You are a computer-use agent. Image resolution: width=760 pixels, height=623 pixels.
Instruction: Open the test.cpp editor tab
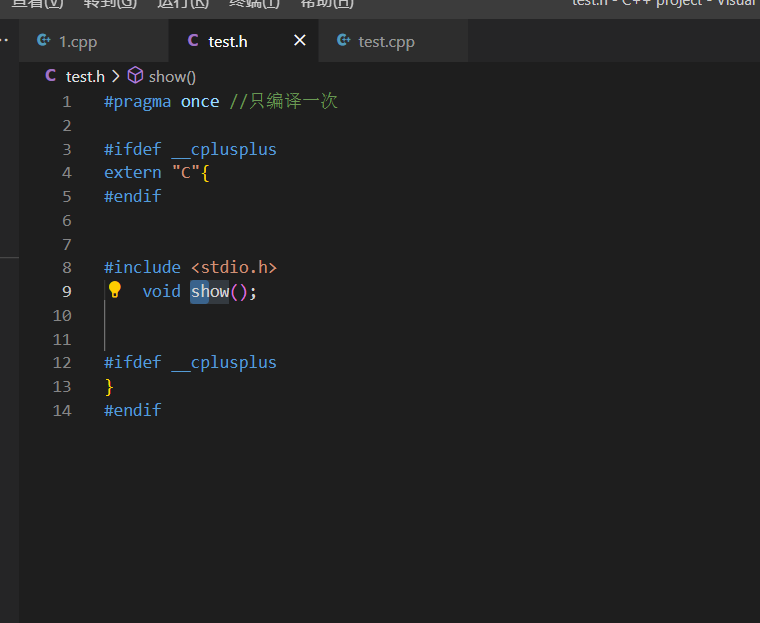(x=386, y=42)
